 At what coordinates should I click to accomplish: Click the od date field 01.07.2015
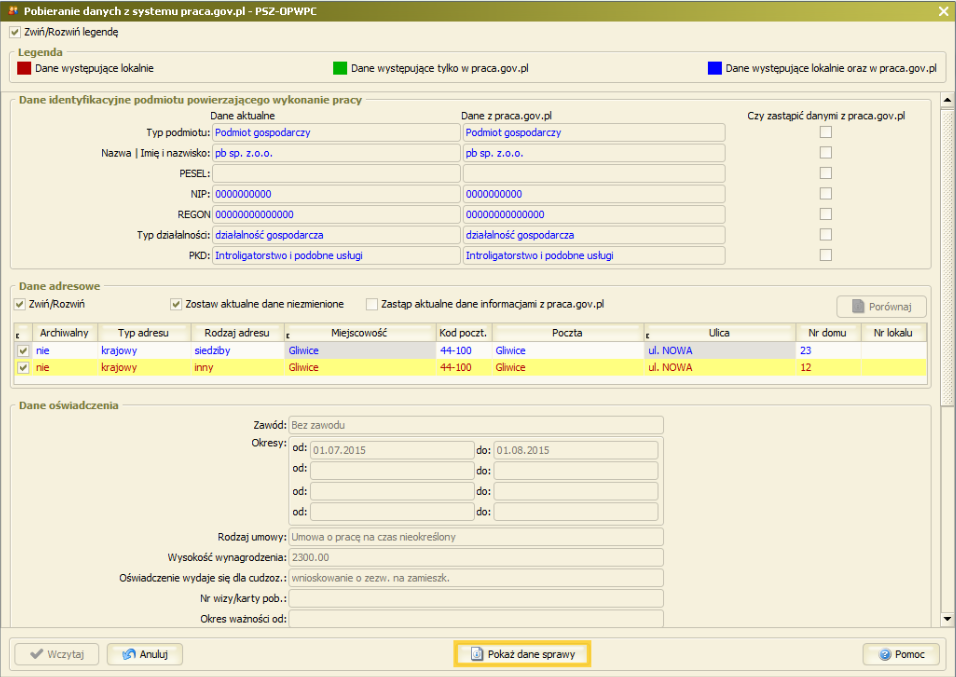point(392,450)
